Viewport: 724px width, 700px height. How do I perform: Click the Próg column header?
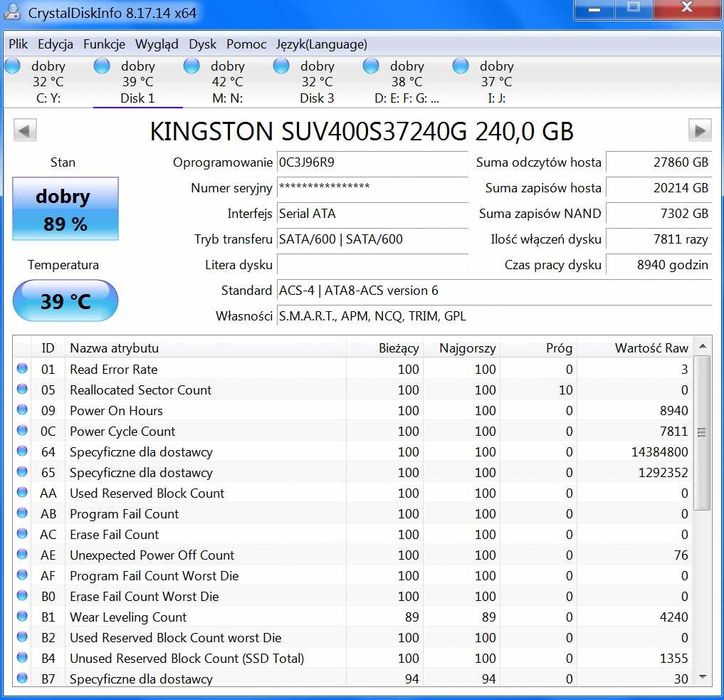538,348
